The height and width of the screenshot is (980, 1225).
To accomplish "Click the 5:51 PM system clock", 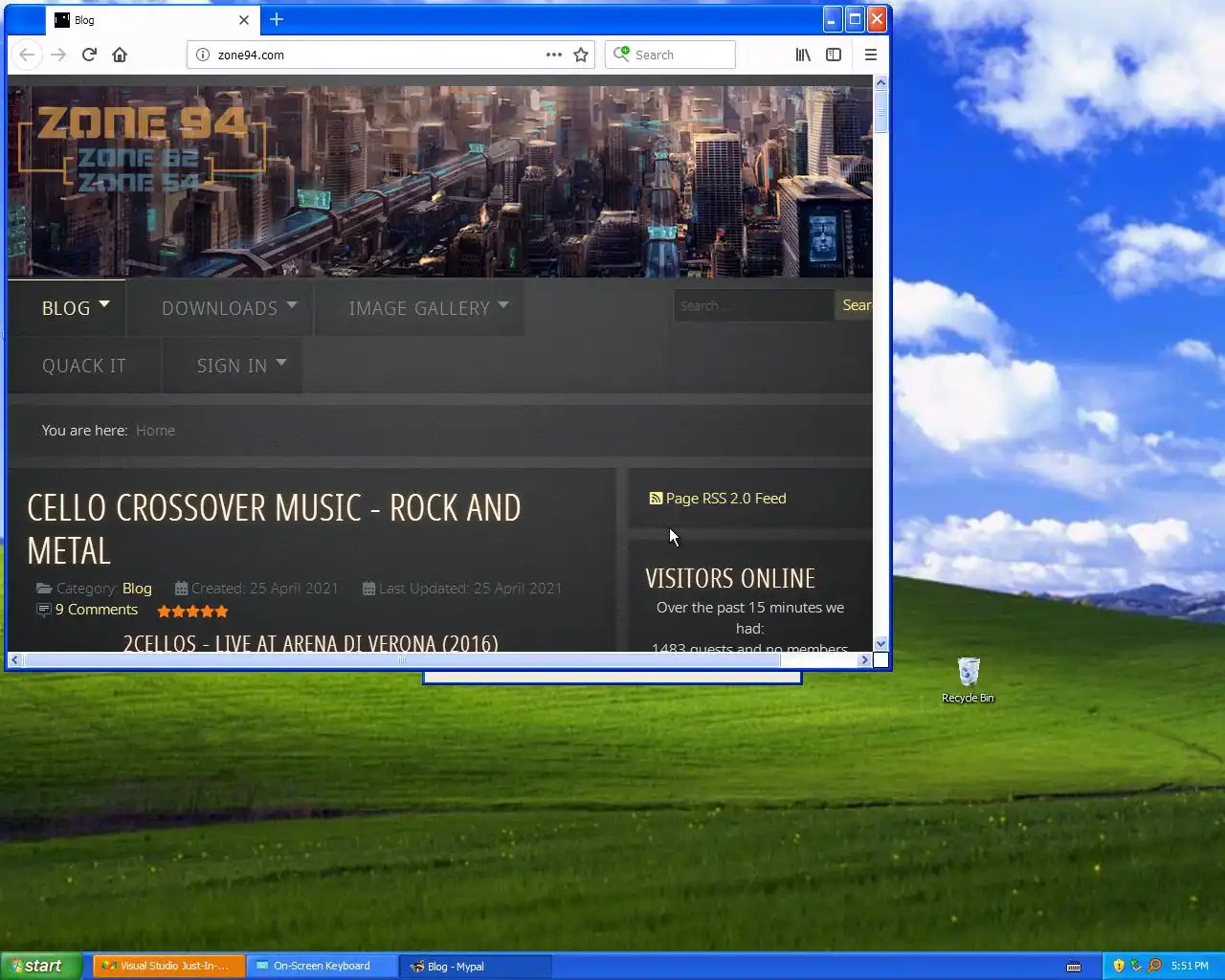I will 1190,966.
